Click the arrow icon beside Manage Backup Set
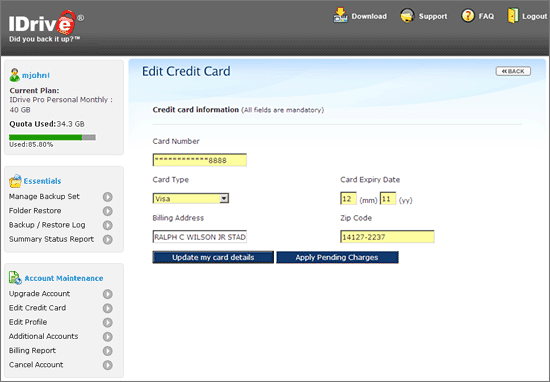 point(108,197)
